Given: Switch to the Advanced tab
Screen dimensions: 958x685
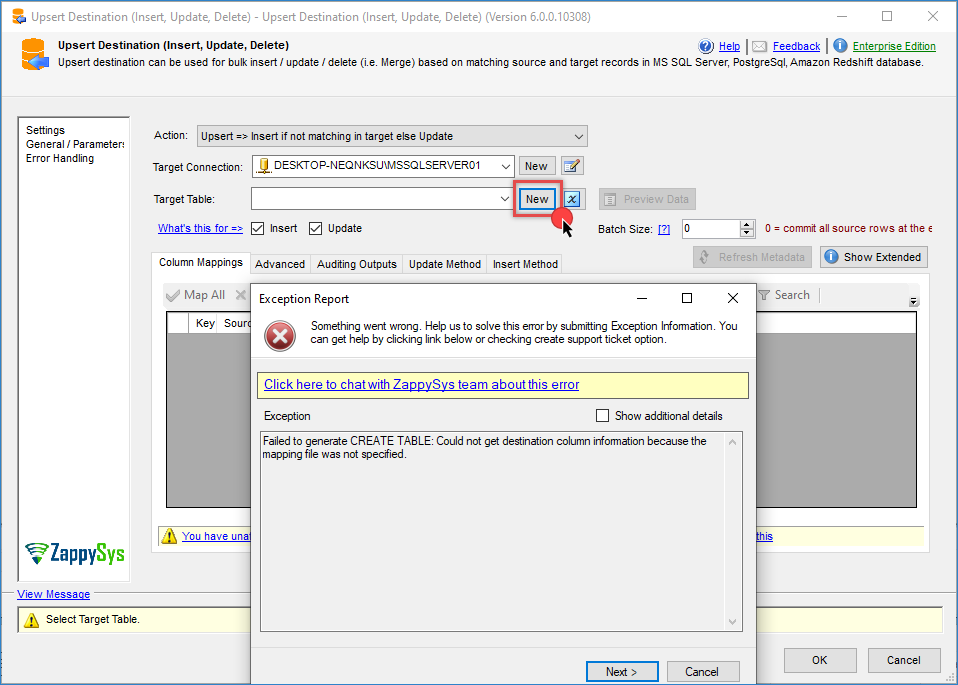Looking at the screenshot, I should point(280,264).
